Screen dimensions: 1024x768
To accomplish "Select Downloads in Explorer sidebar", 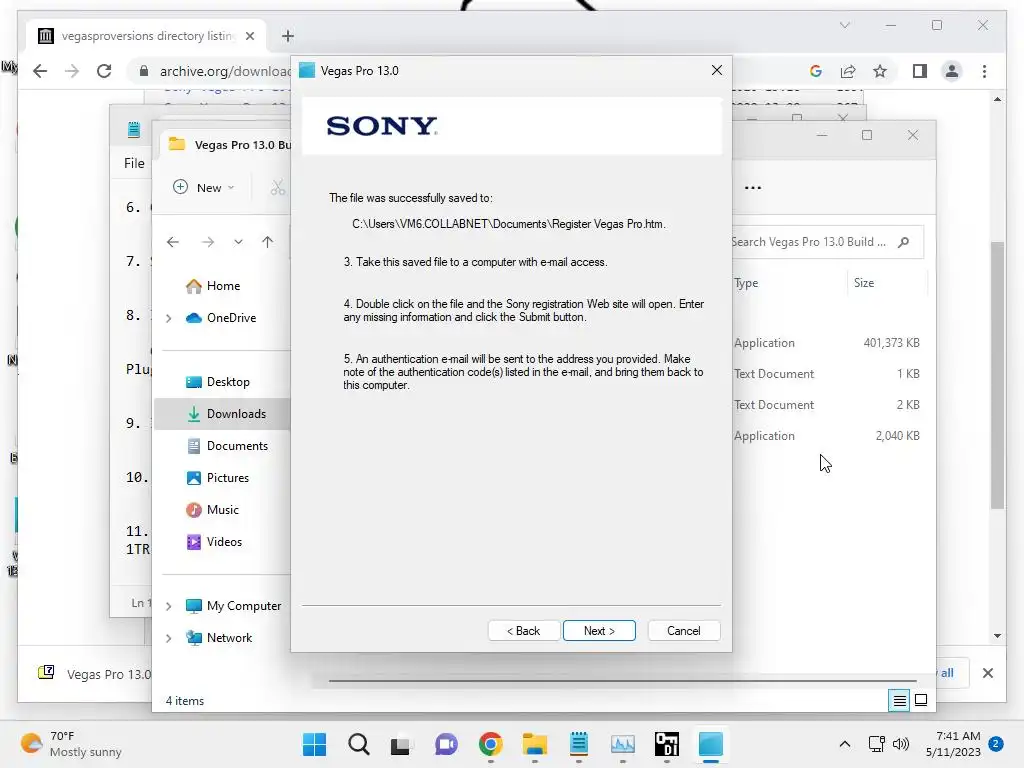I will tap(222, 414).
